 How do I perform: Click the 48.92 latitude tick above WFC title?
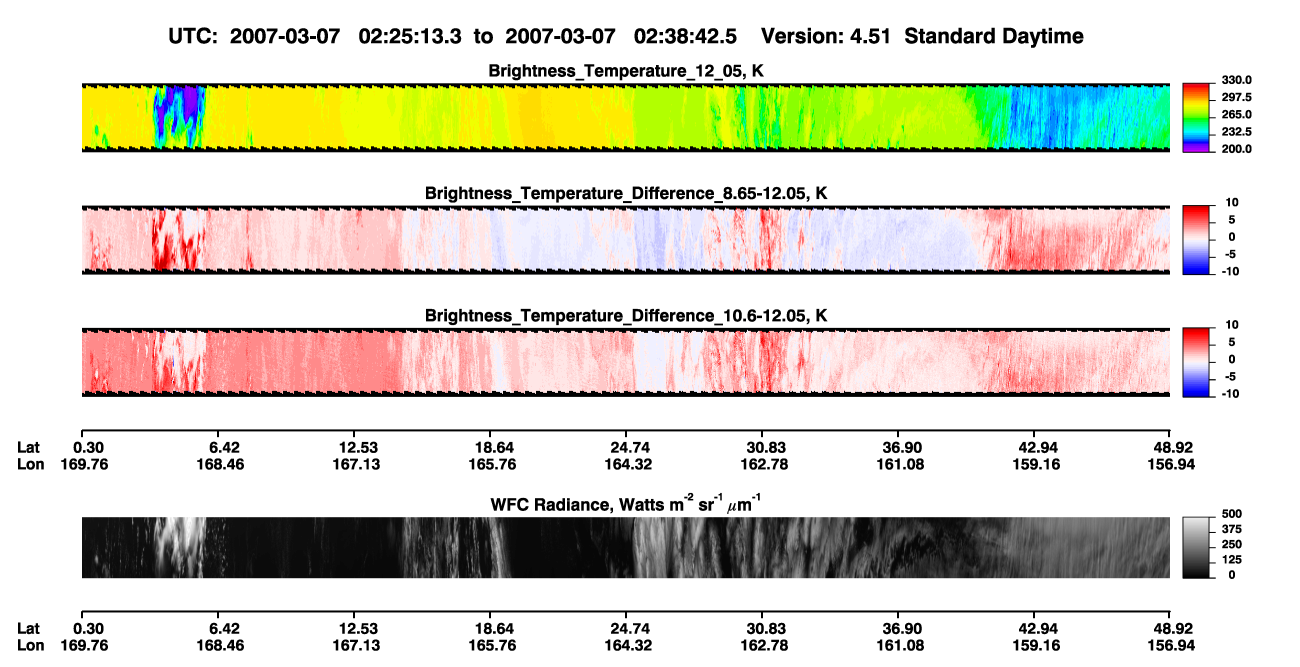coord(1172,447)
